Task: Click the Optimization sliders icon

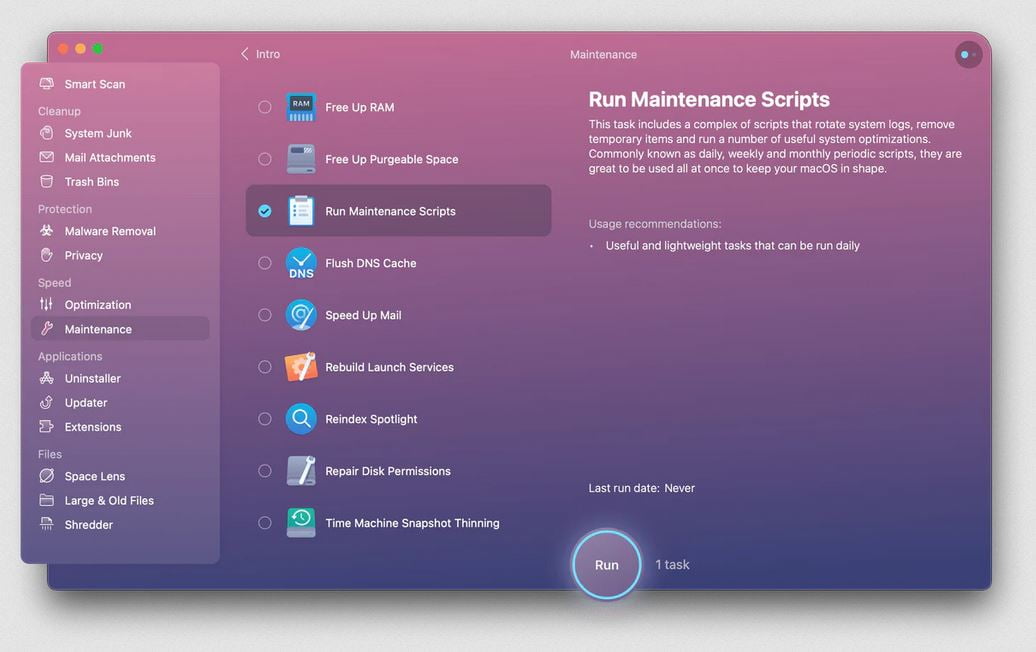Action: (46, 304)
